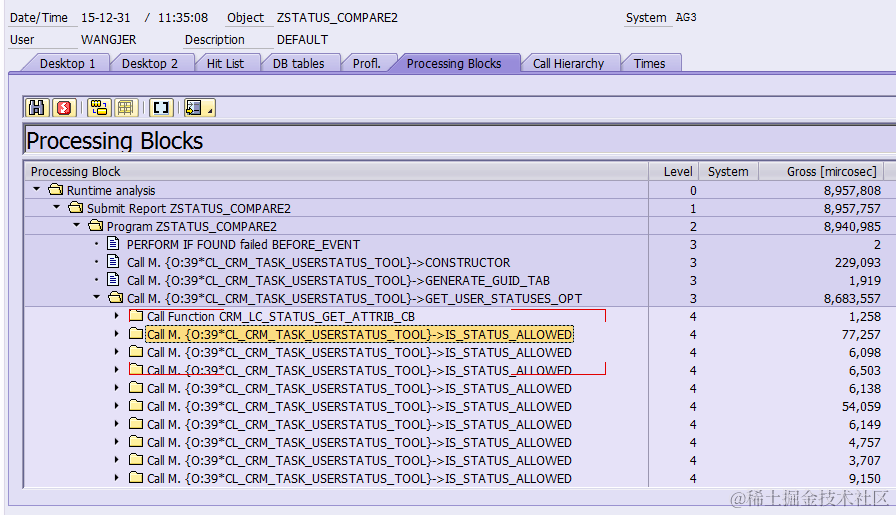This screenshot has height=515, width=896.
Task: Click the PERFORM IF FOUND document icon
Action: [114, 244]
